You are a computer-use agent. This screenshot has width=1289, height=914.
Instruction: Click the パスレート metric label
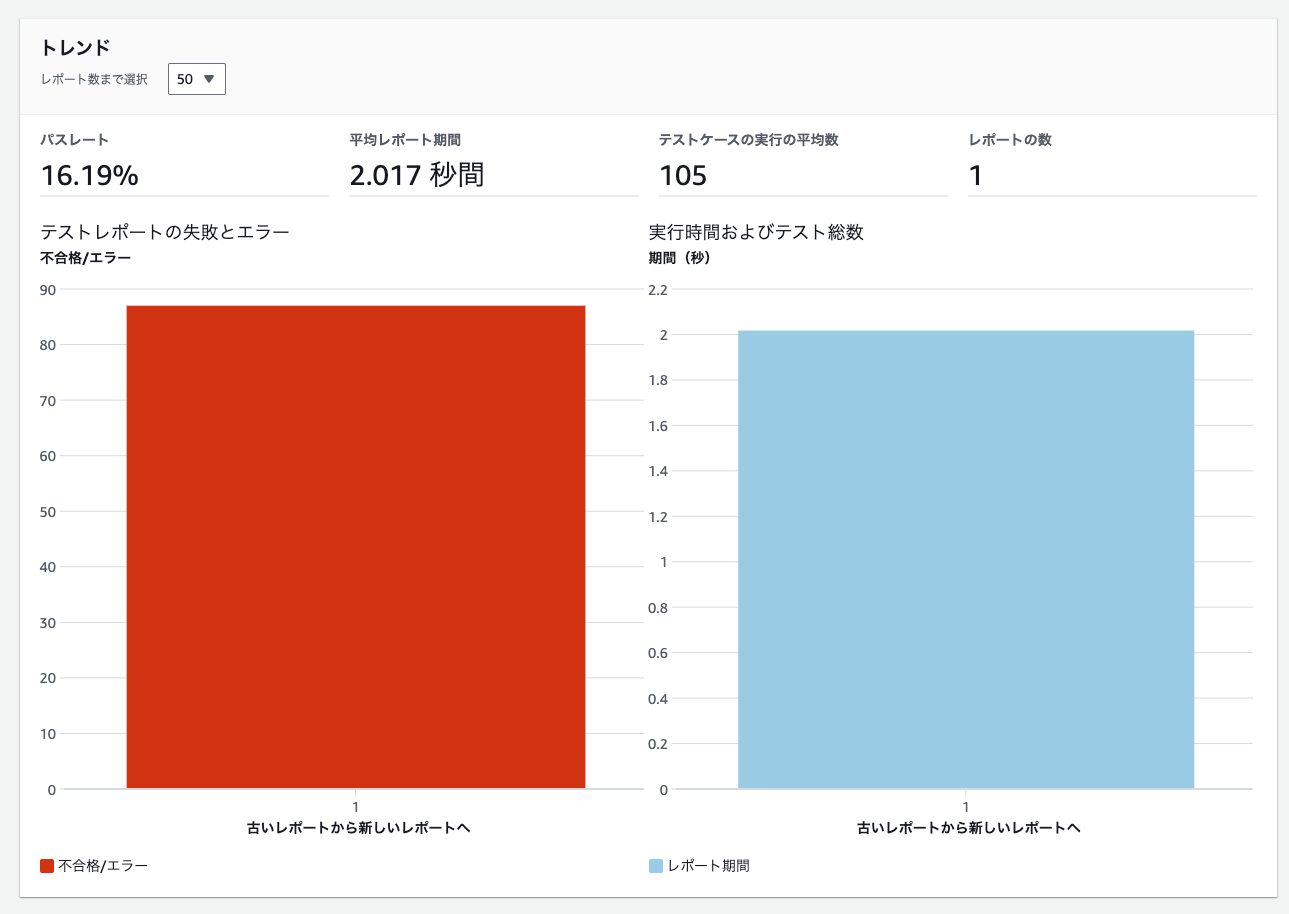coord(75,140)
